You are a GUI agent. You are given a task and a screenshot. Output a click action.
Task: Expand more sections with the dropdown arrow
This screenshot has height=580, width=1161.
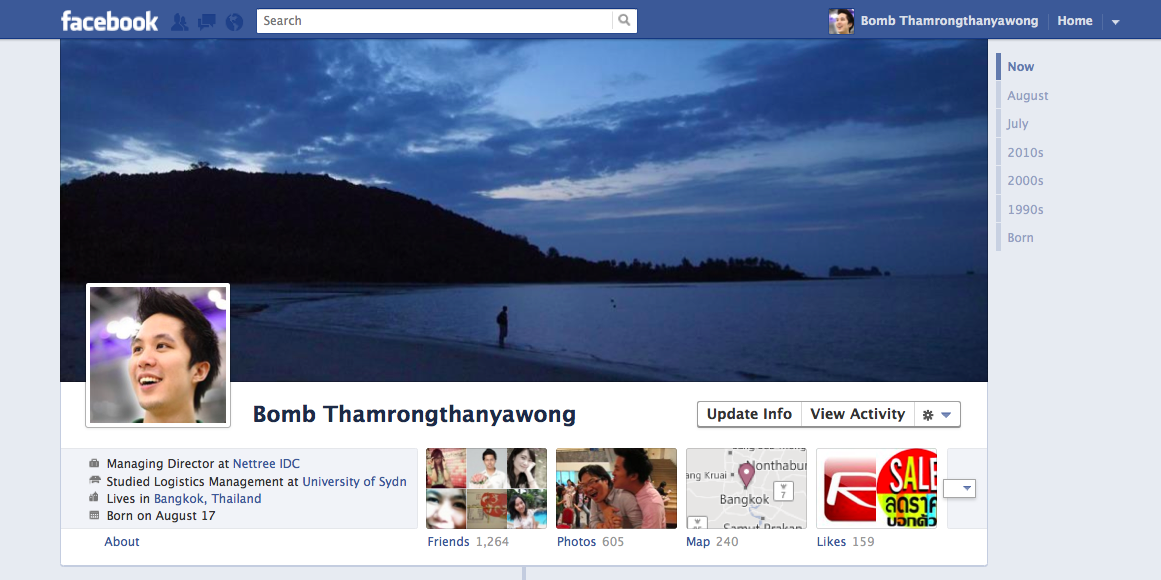[960, 488]
